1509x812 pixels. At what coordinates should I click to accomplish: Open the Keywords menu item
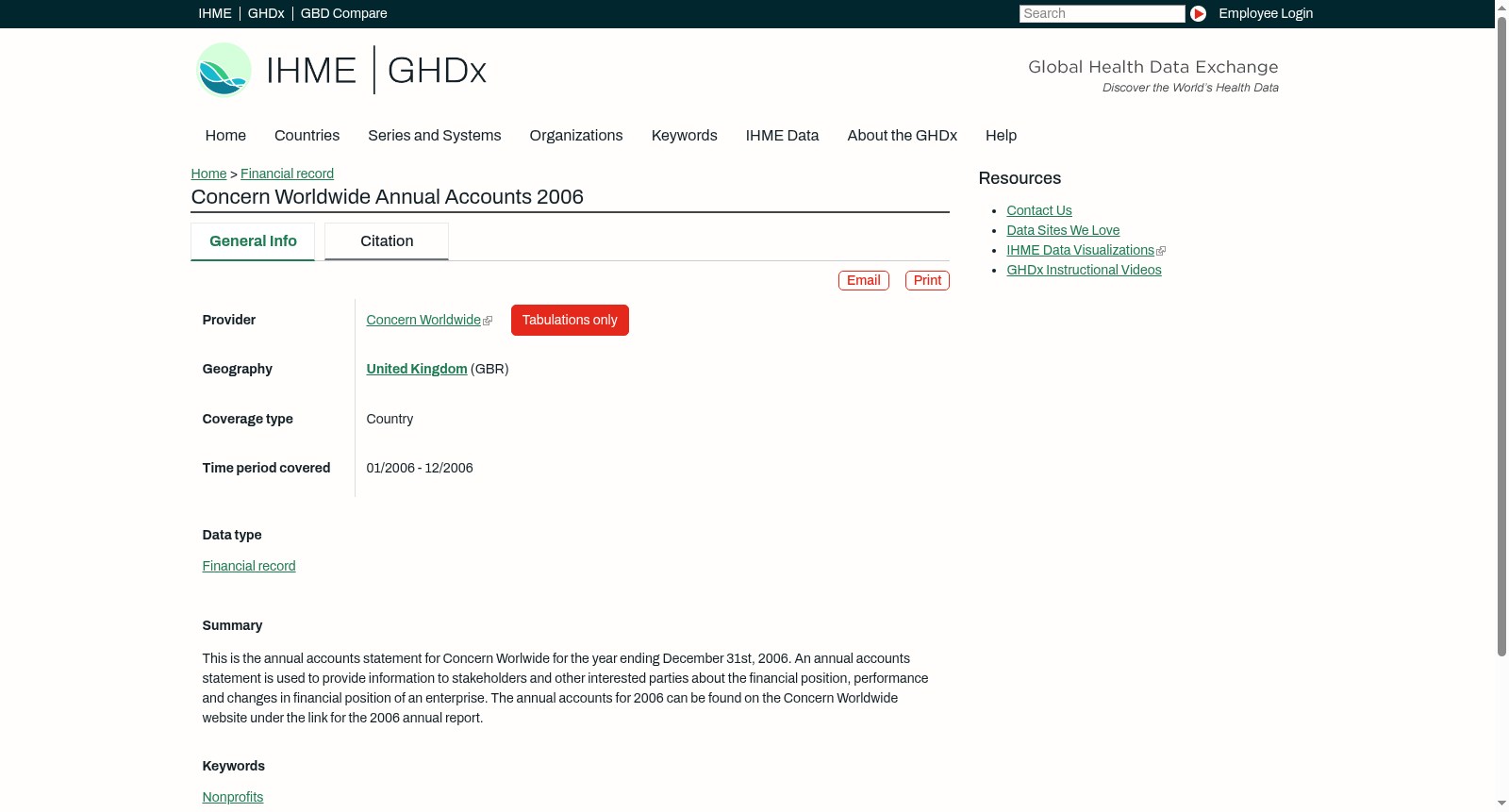point(685,136)
